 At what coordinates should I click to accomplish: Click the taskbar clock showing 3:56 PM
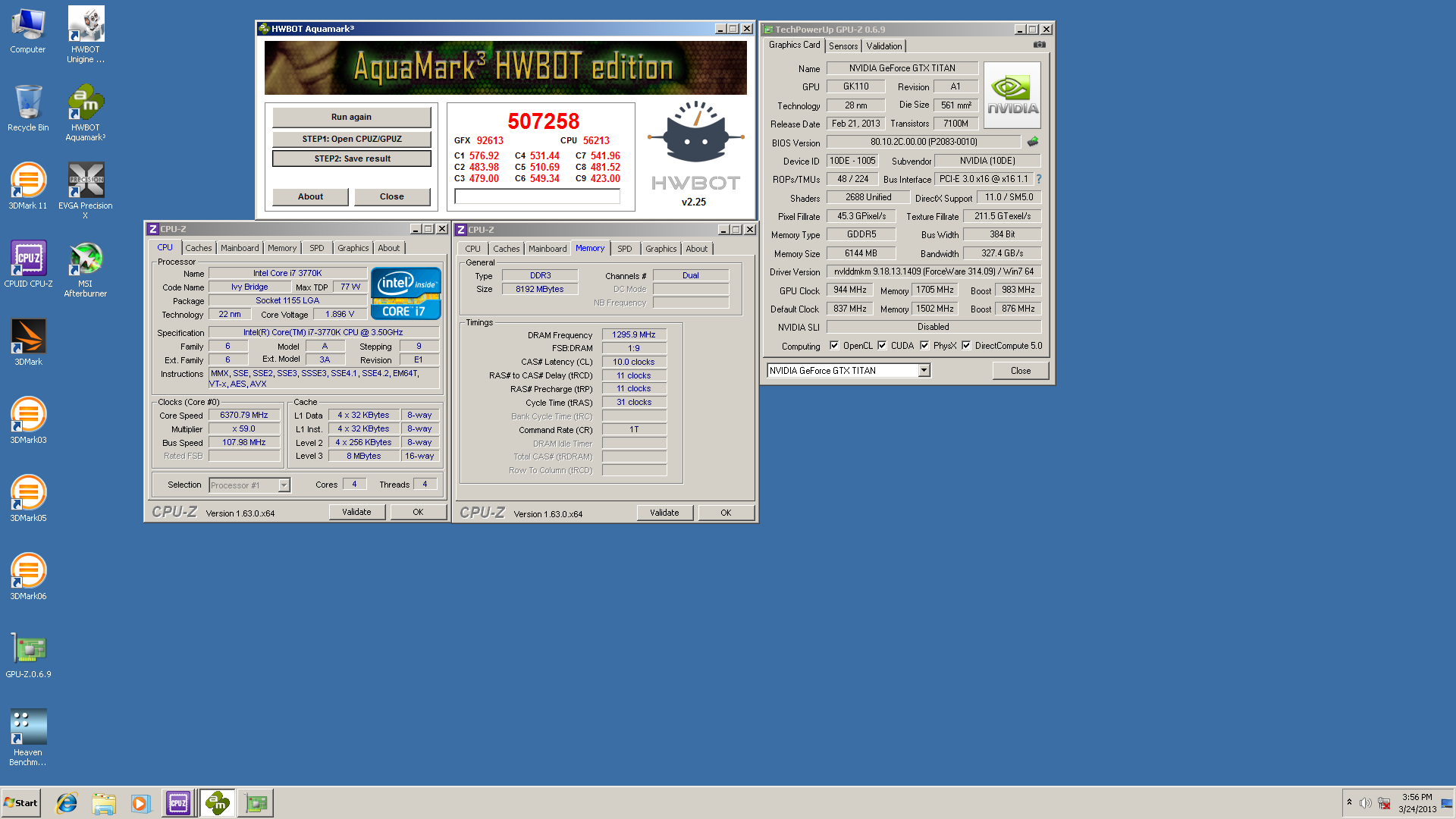(1417, 803)
